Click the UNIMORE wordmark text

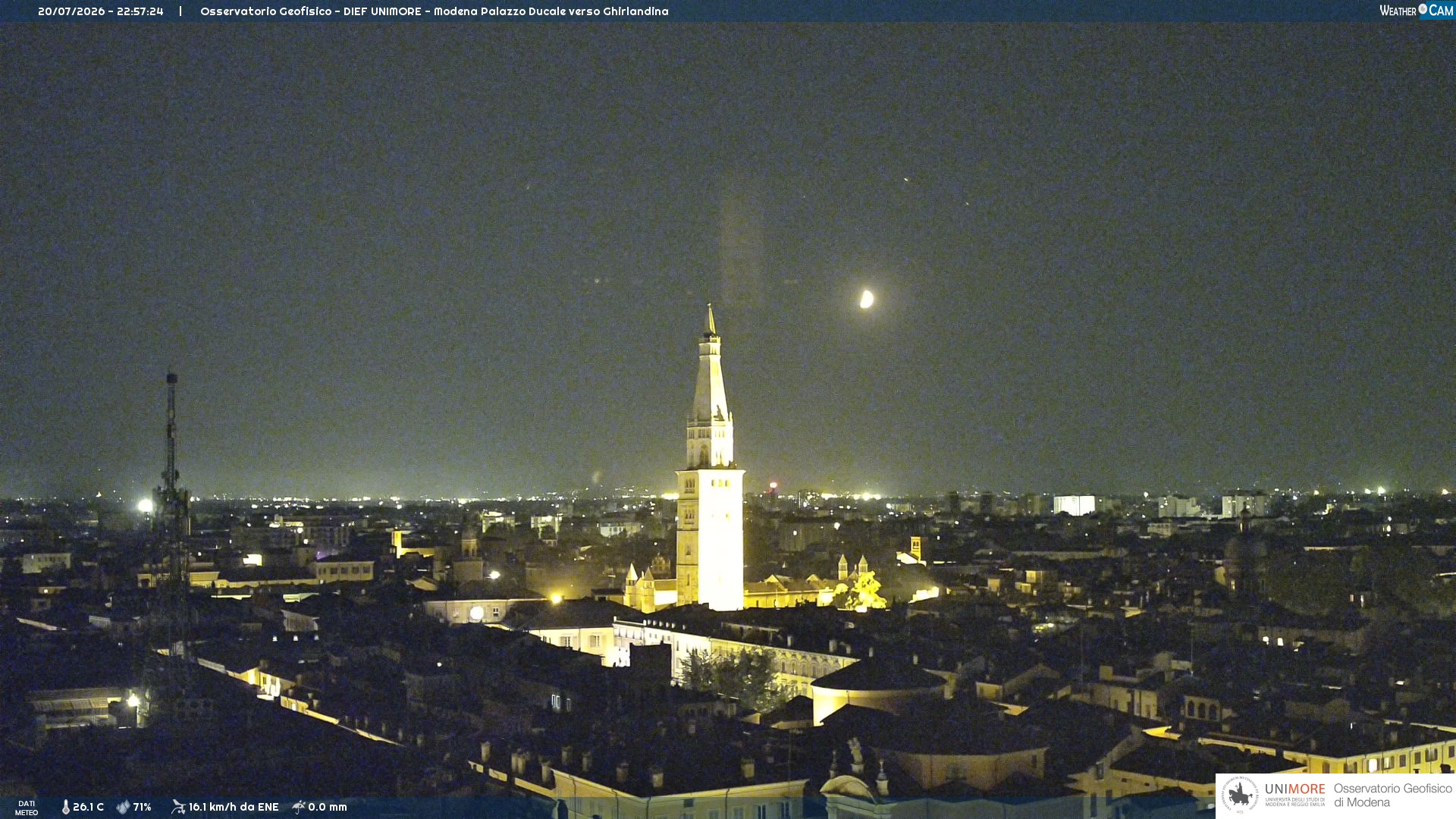click(x=1294, y=789)
